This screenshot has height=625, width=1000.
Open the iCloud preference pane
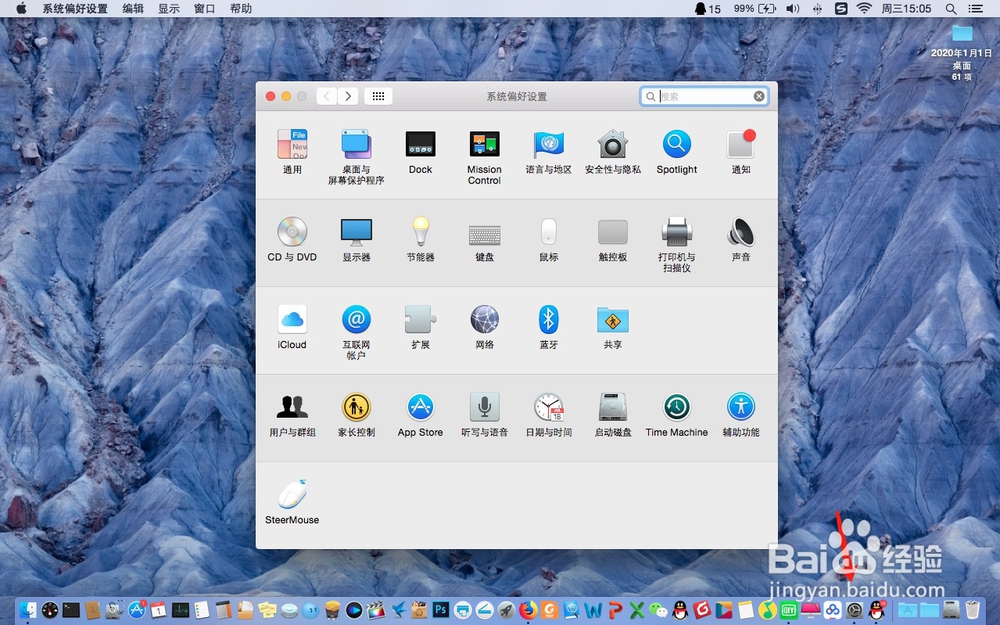click(292, 327)
